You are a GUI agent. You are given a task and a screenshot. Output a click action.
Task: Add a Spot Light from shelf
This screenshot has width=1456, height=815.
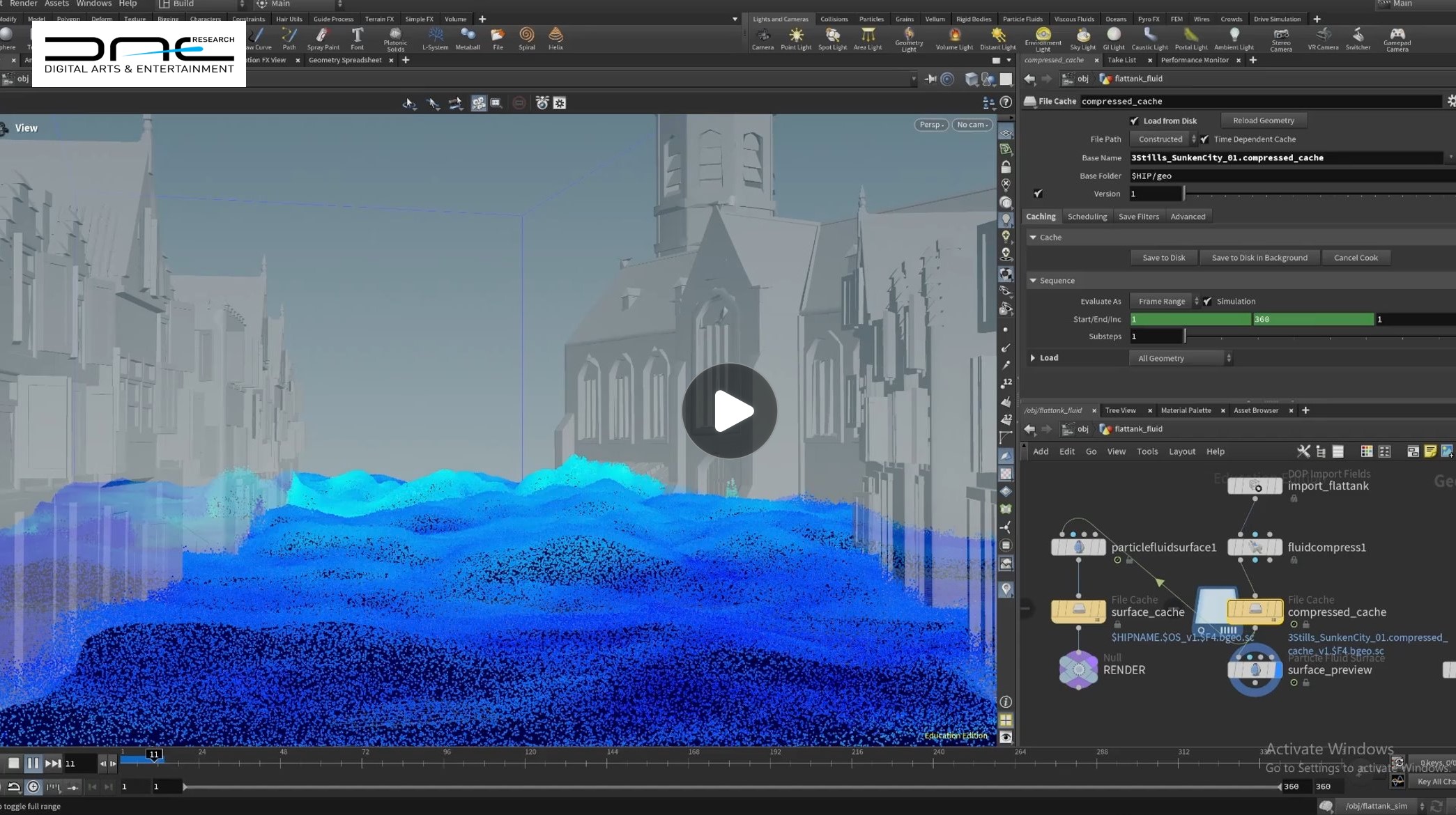[x=832, y=39]
